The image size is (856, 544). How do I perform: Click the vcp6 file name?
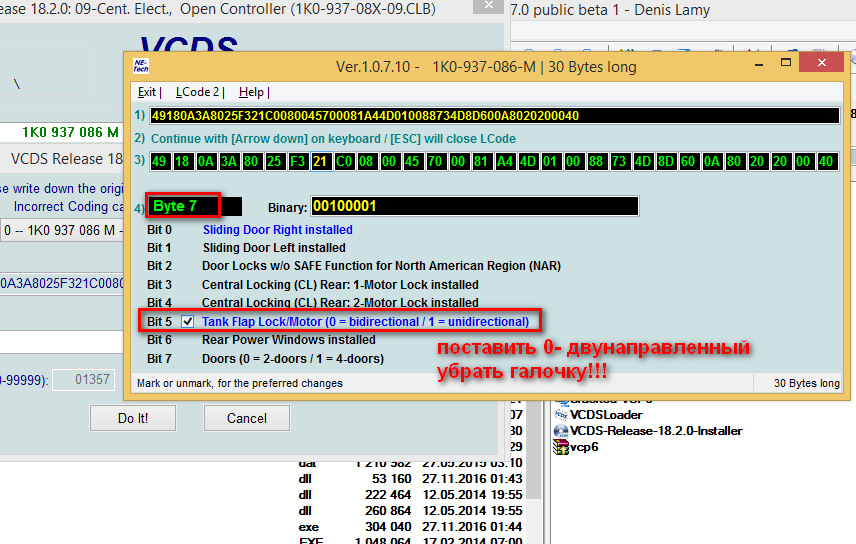[584, 447]
